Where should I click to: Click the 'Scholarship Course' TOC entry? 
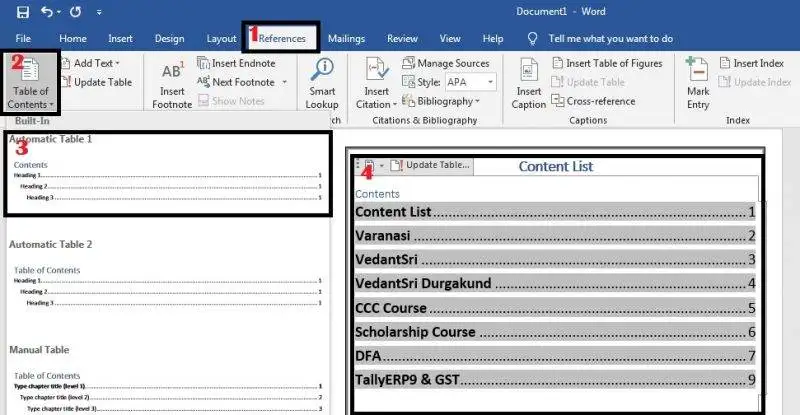pyautogui.click(x=555, y=332)
